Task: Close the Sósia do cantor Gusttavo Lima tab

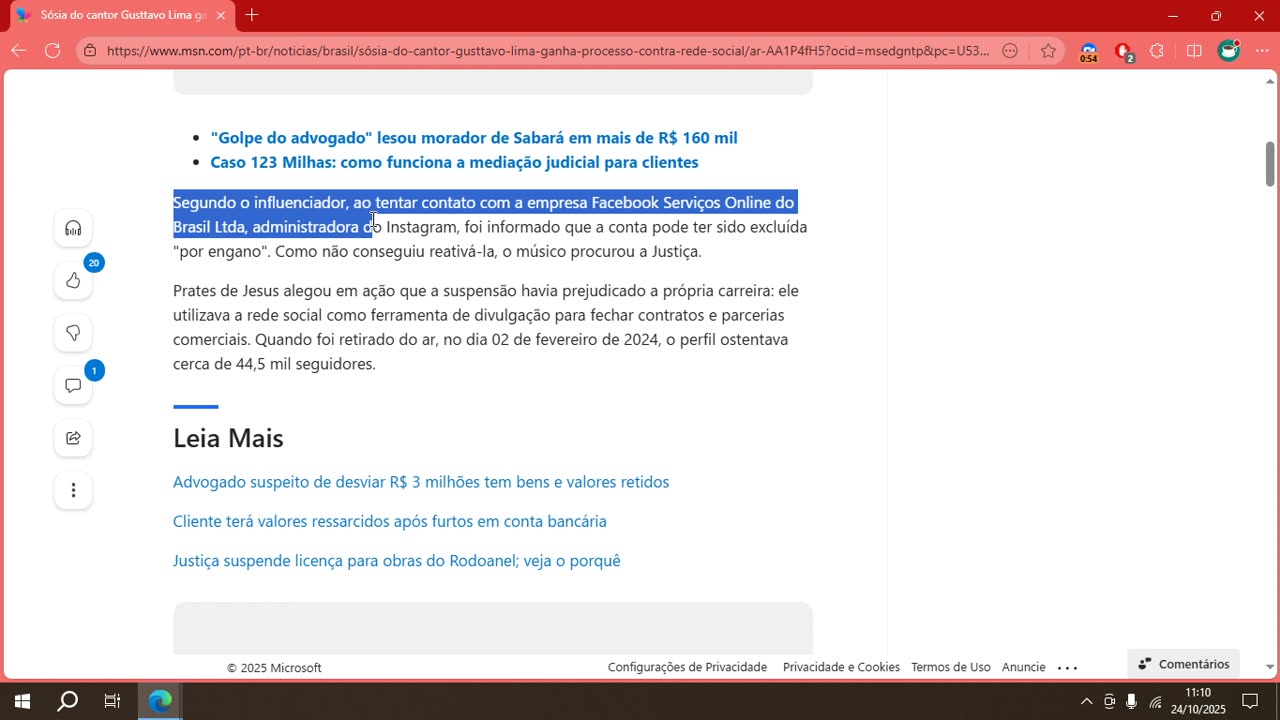Action: pyautogui.click(x=220, y=15)
